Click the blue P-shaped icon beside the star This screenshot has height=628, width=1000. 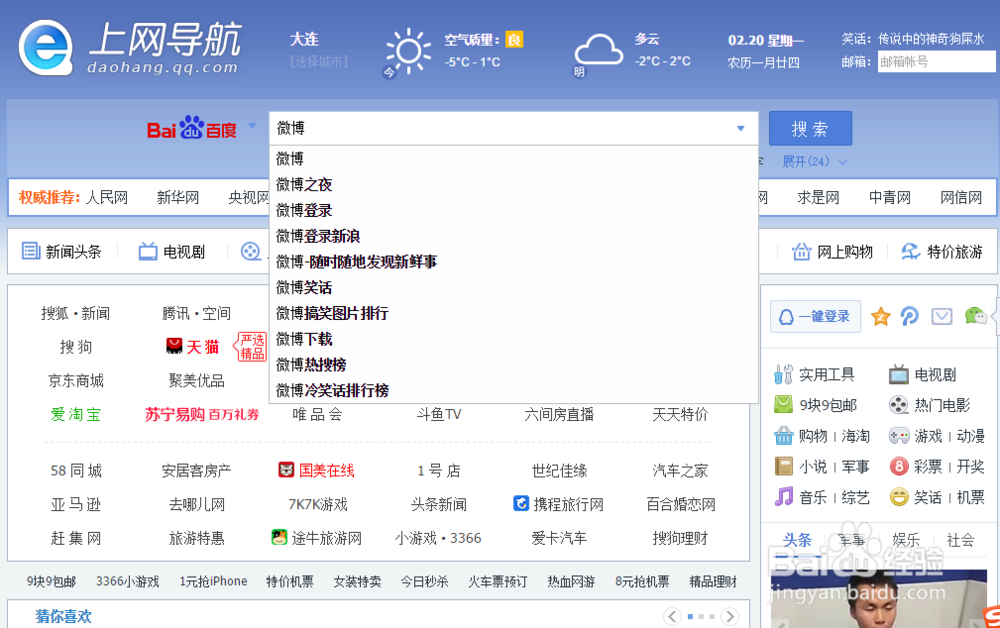click(x=909, y=316)
